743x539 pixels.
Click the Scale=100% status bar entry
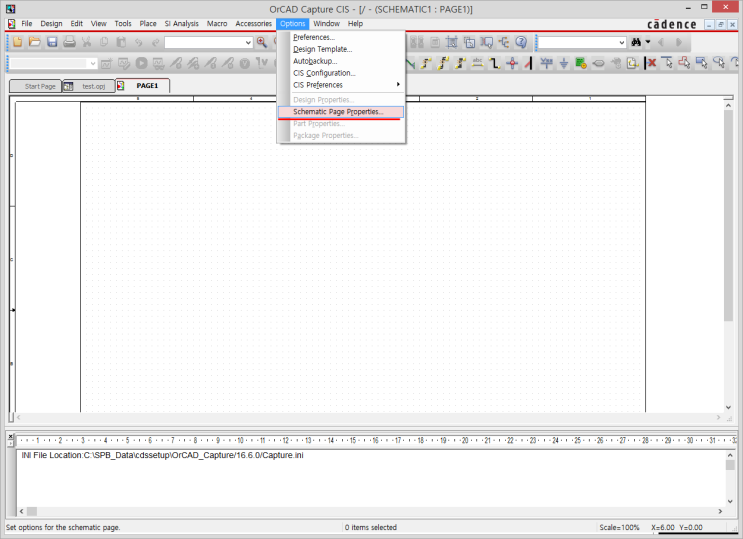619,527
